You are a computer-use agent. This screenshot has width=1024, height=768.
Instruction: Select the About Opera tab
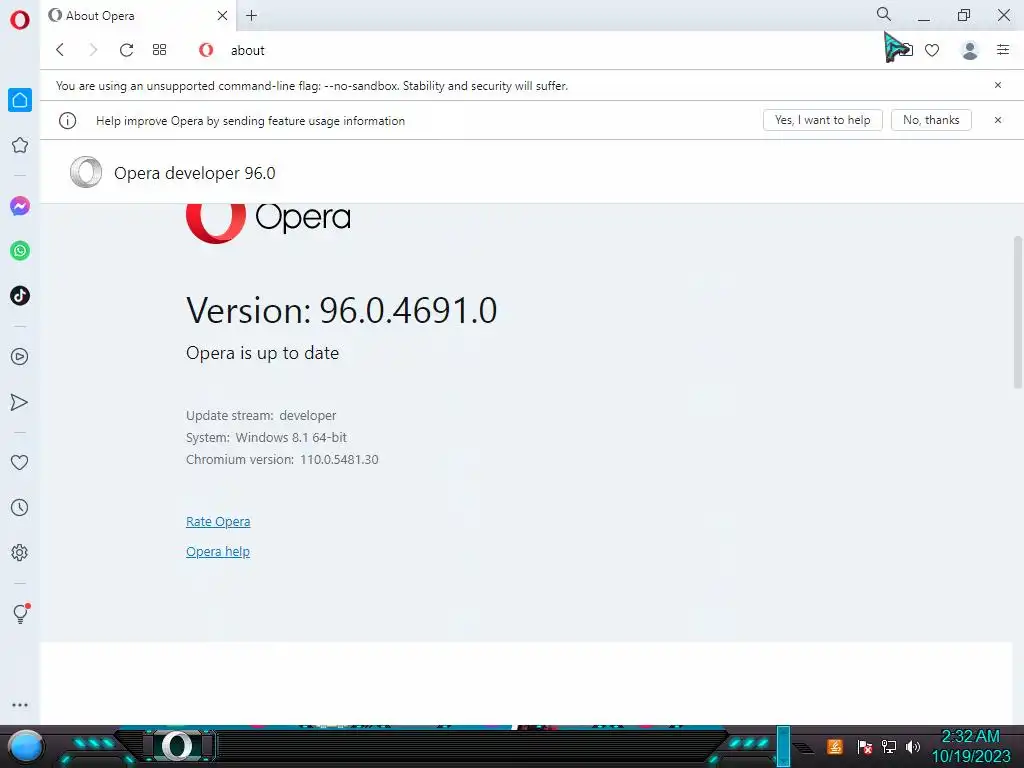tap(139, 16)
